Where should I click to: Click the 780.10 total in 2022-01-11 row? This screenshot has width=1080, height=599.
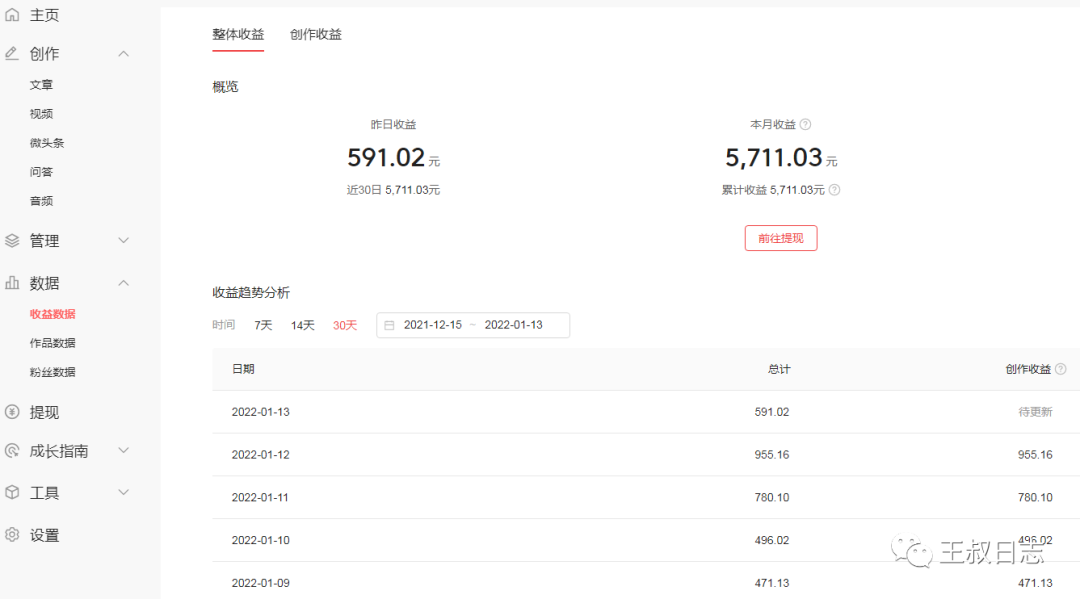tap(771, 497)
